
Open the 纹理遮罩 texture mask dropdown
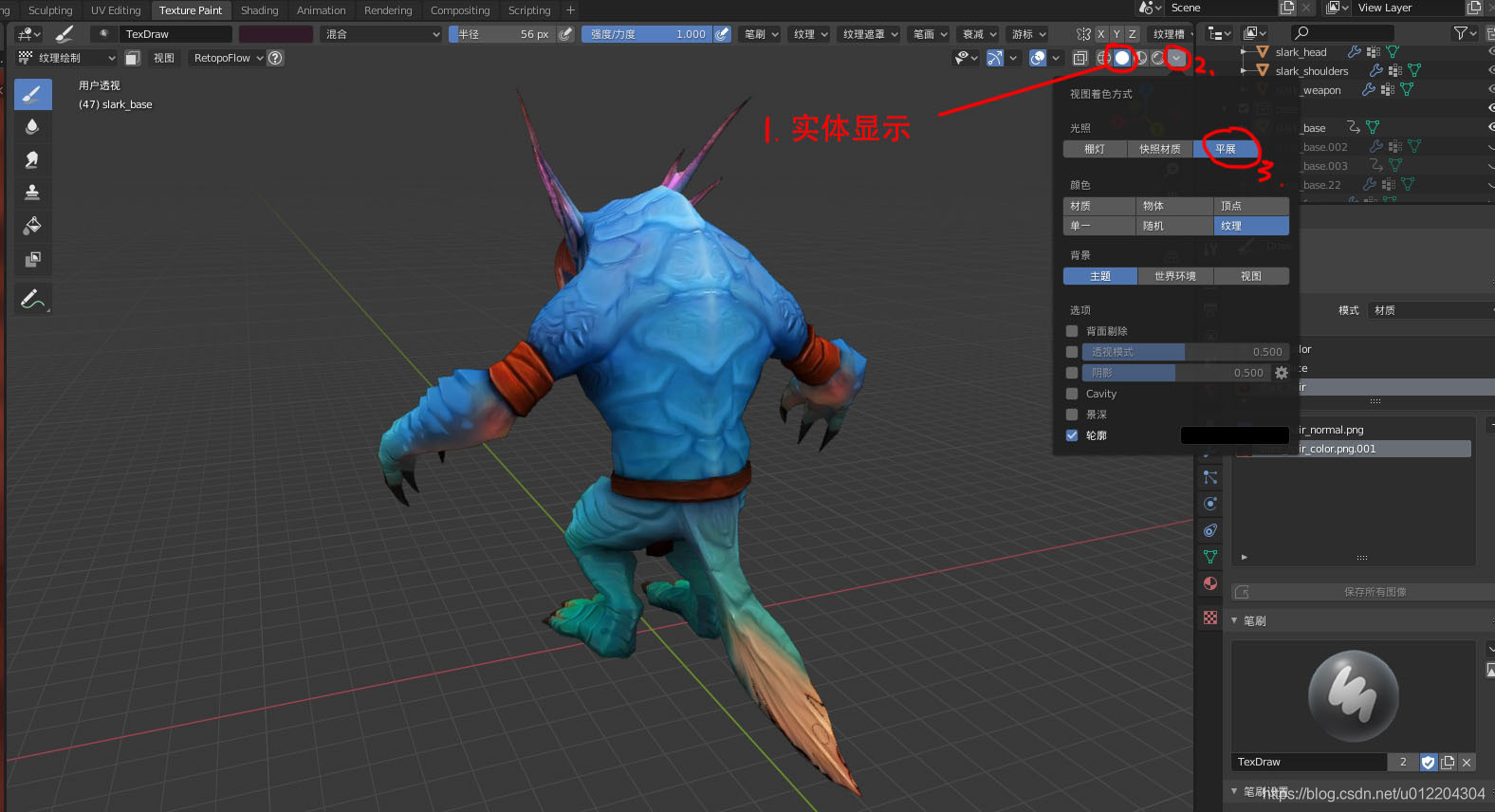coord(870,34)
